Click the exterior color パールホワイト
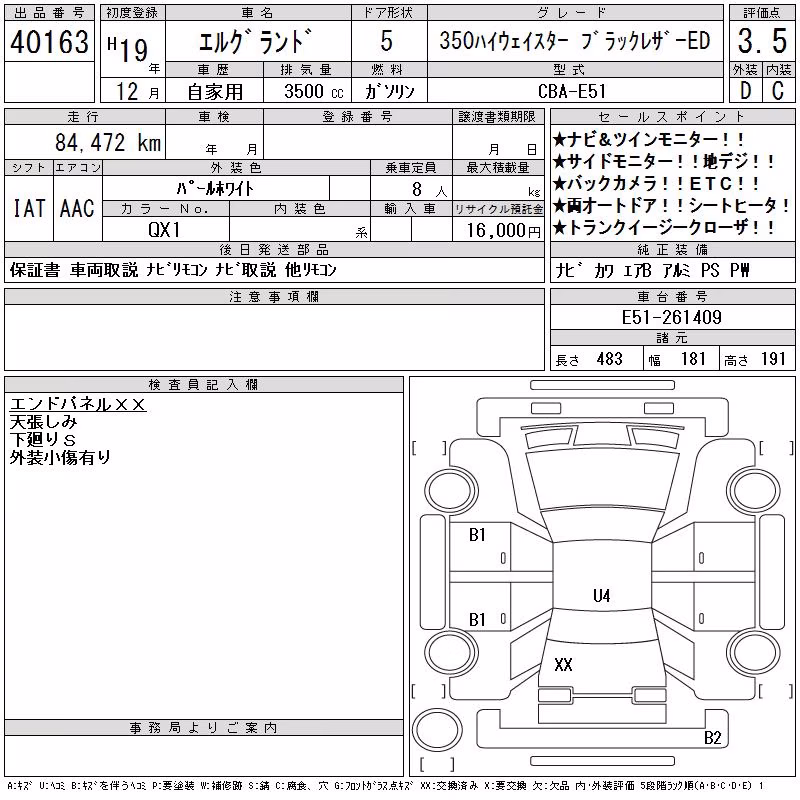The image size is (800, 800). click(x=215, y=189)
